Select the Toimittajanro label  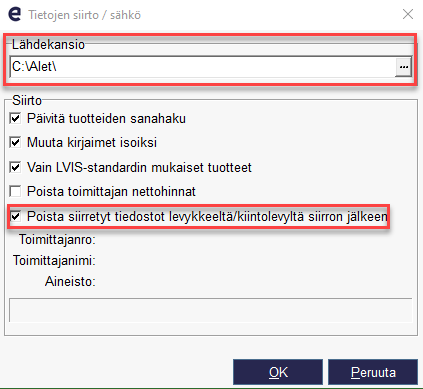57,240
